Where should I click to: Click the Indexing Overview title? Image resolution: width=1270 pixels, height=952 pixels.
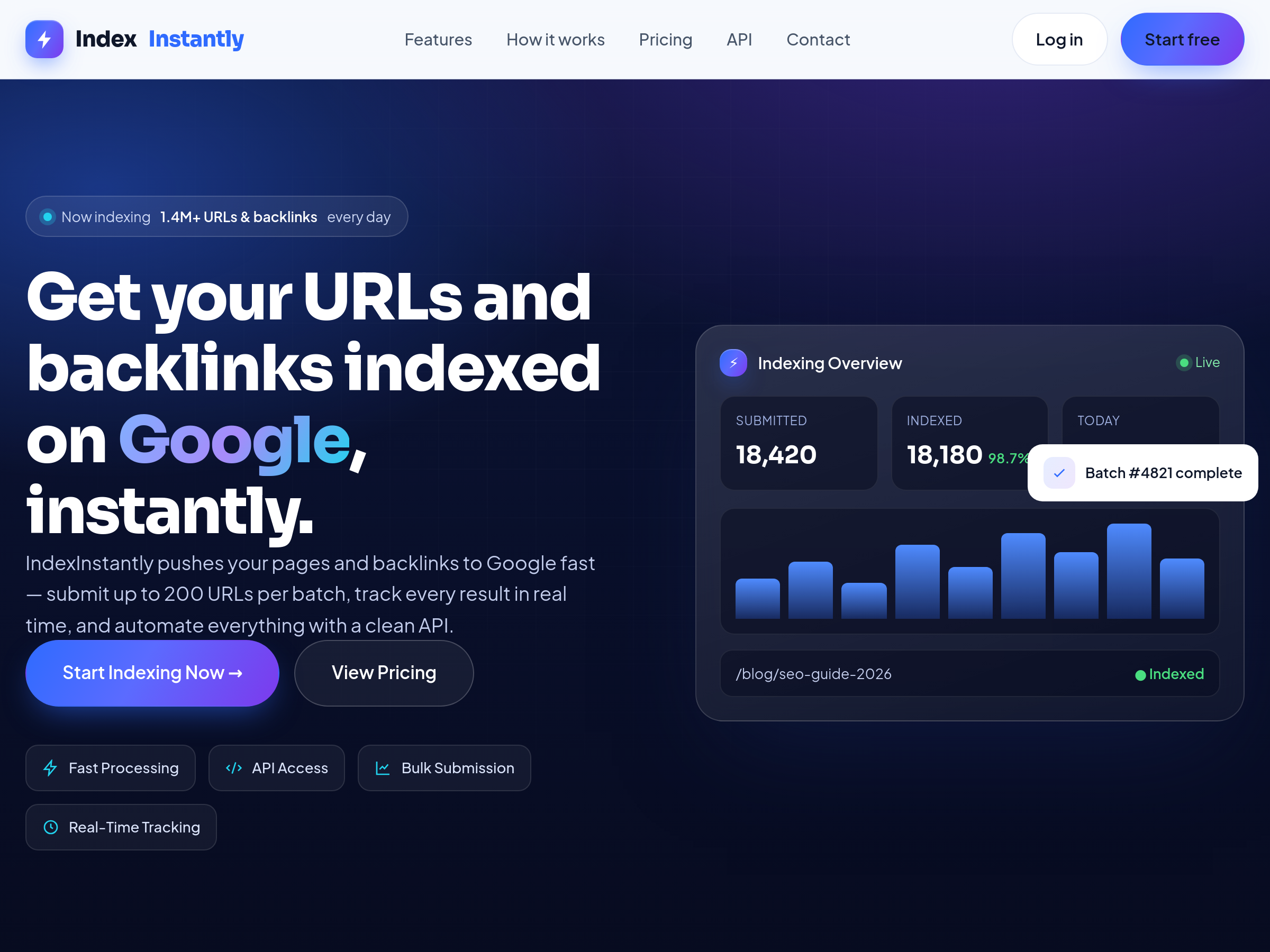(830, 363)
